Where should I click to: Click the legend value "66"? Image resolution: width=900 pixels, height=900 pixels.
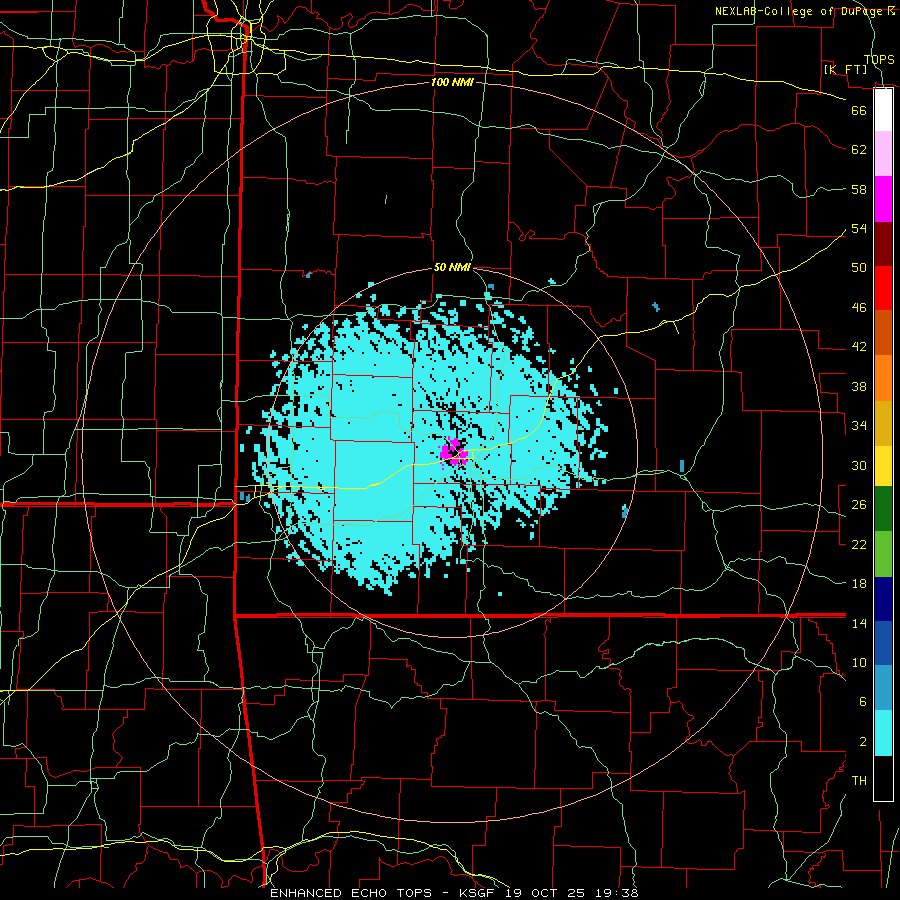pyautogui.click(x=859, y=110)
